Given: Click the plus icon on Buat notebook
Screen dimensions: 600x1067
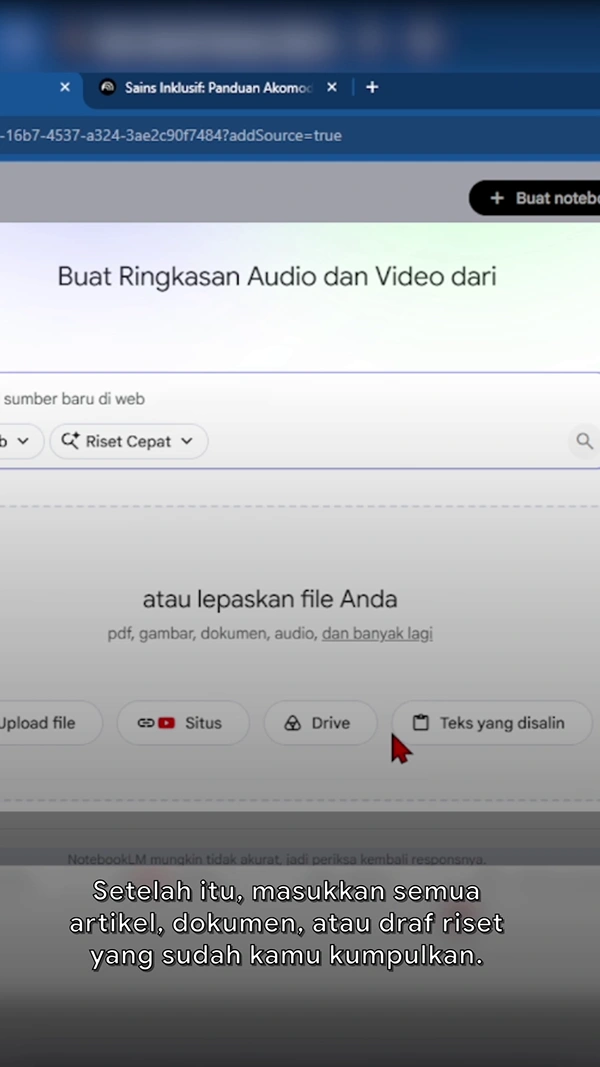Looking at the screenshot, I should [x=497, y=198].
